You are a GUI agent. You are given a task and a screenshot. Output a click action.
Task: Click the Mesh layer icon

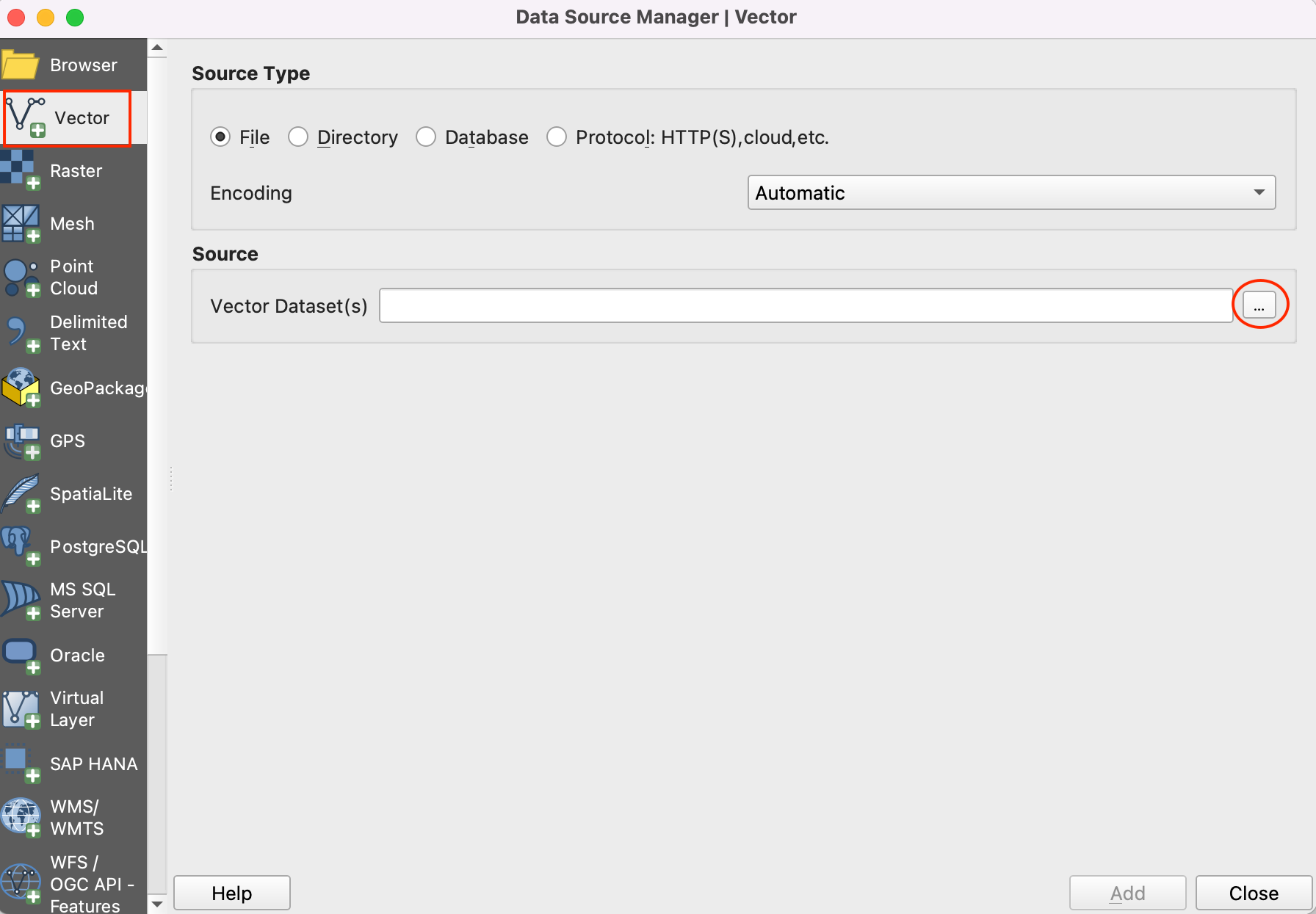21,223
